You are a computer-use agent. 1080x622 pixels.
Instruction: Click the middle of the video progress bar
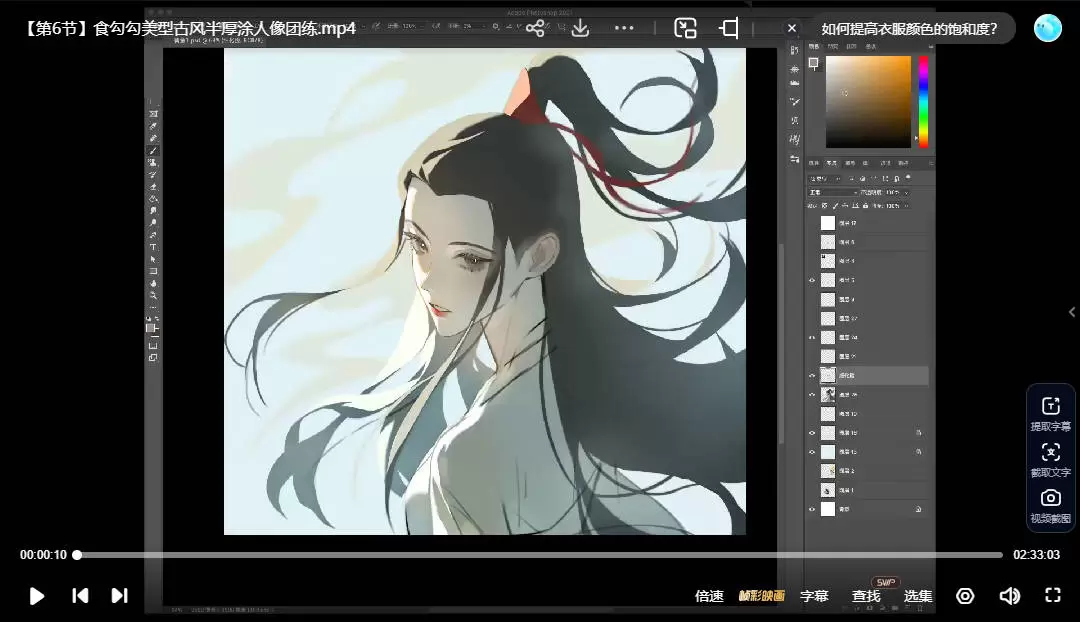pyautogui.click(x=540, y=555)
